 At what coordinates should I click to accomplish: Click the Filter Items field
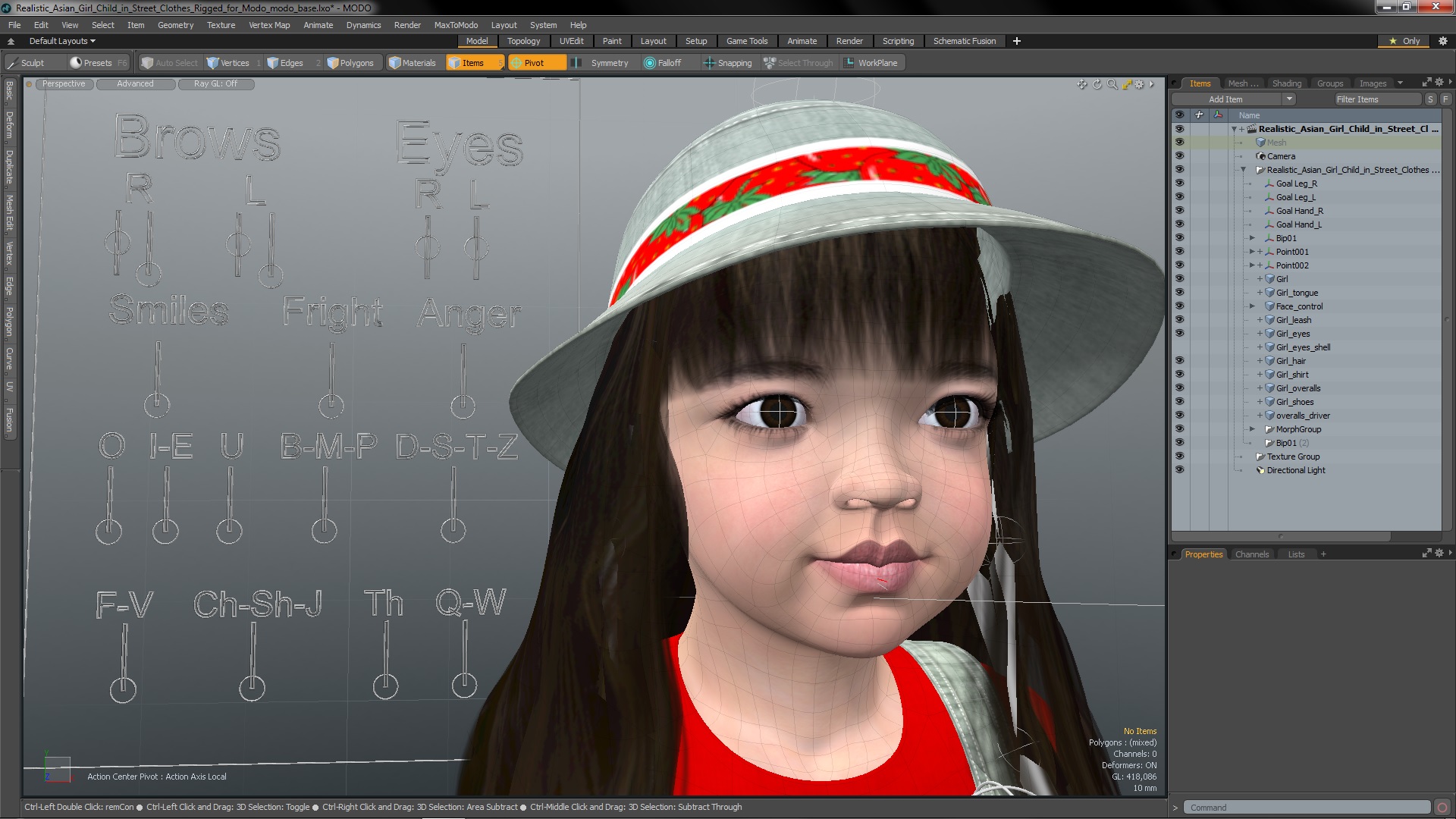[1377, 99]
